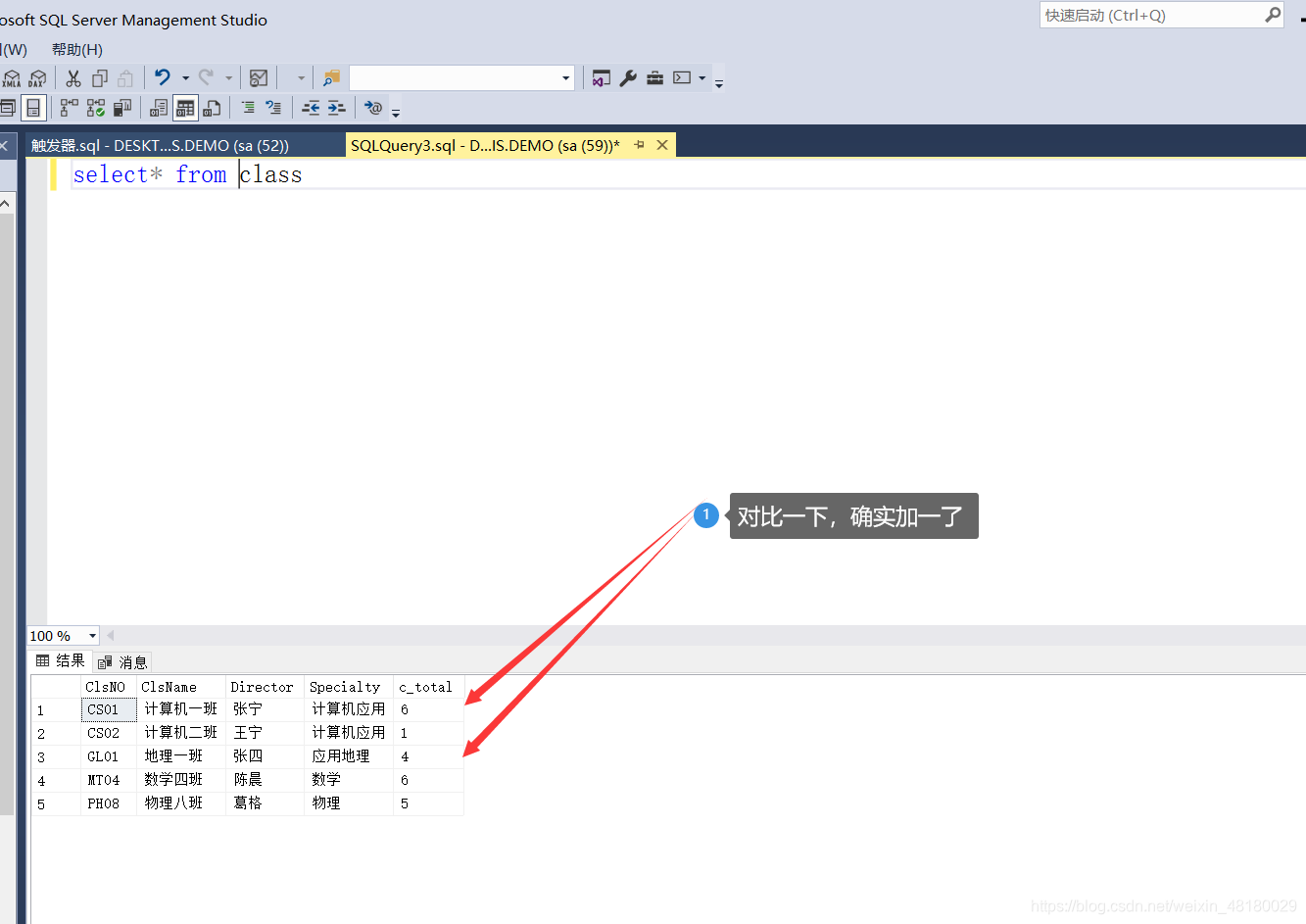
Task: Comment out the selected lines
Action: [x=248, y=108]
